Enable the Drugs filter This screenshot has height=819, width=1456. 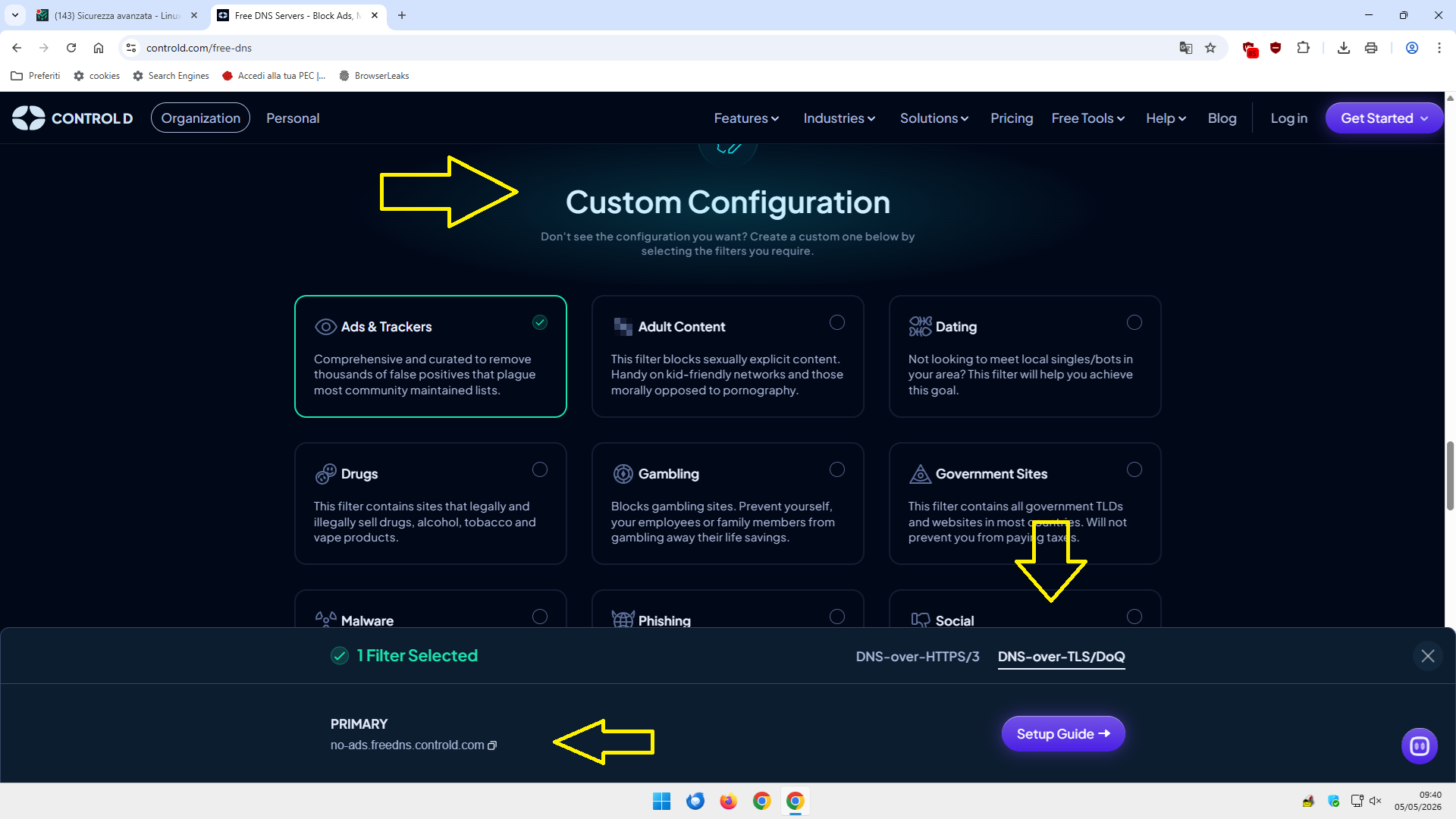click(x=540, y=469)
